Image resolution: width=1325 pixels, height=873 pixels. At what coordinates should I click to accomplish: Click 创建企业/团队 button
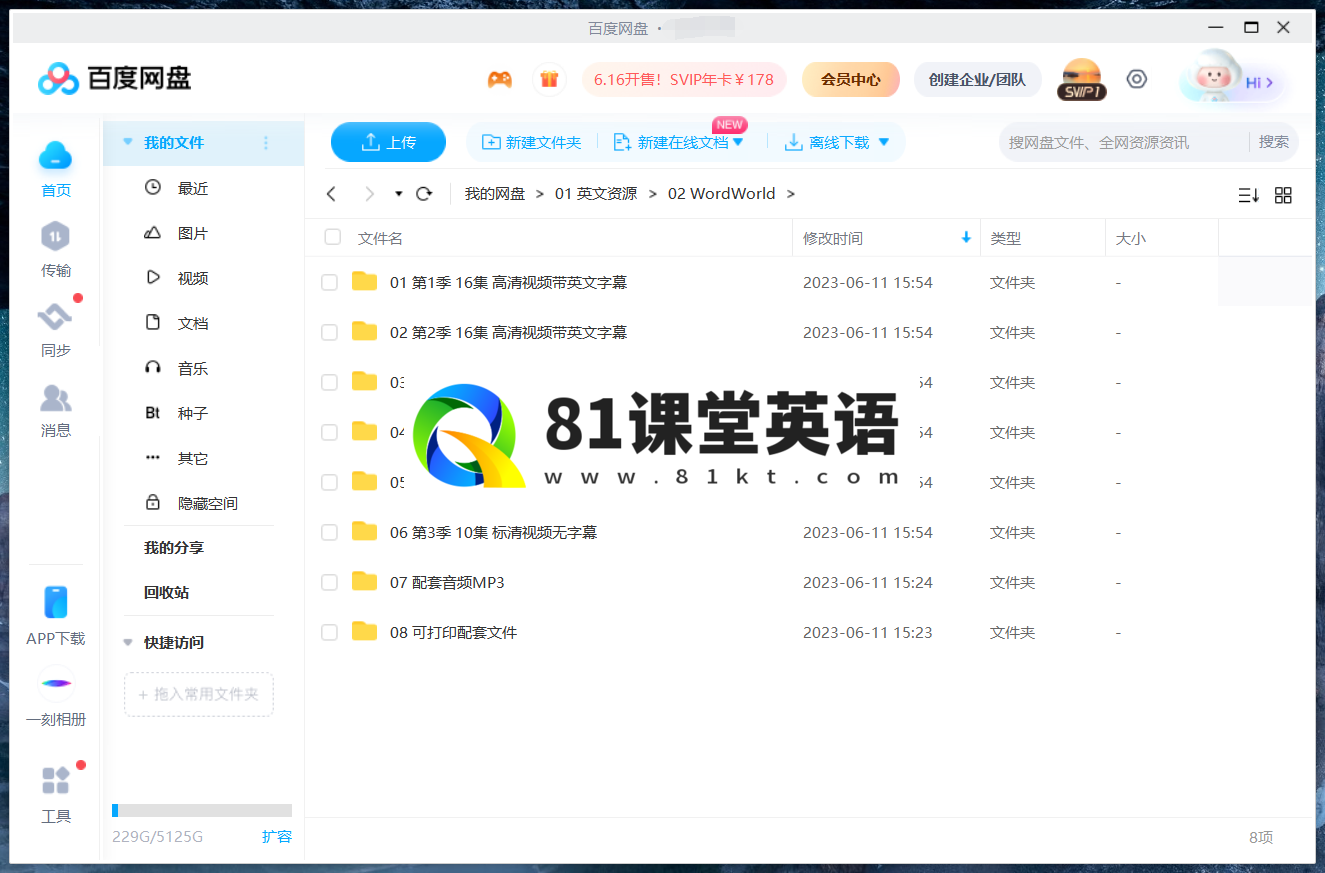click(977, 80)
